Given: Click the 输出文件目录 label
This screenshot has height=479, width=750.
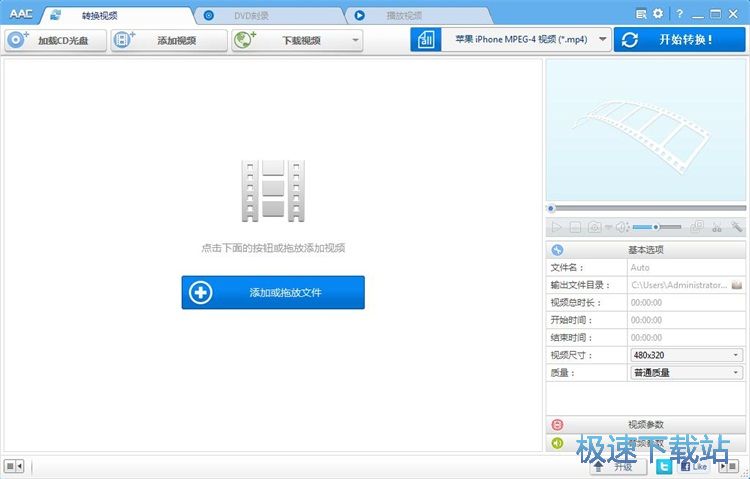Looking at the screenshot, I should click(580, 285).
